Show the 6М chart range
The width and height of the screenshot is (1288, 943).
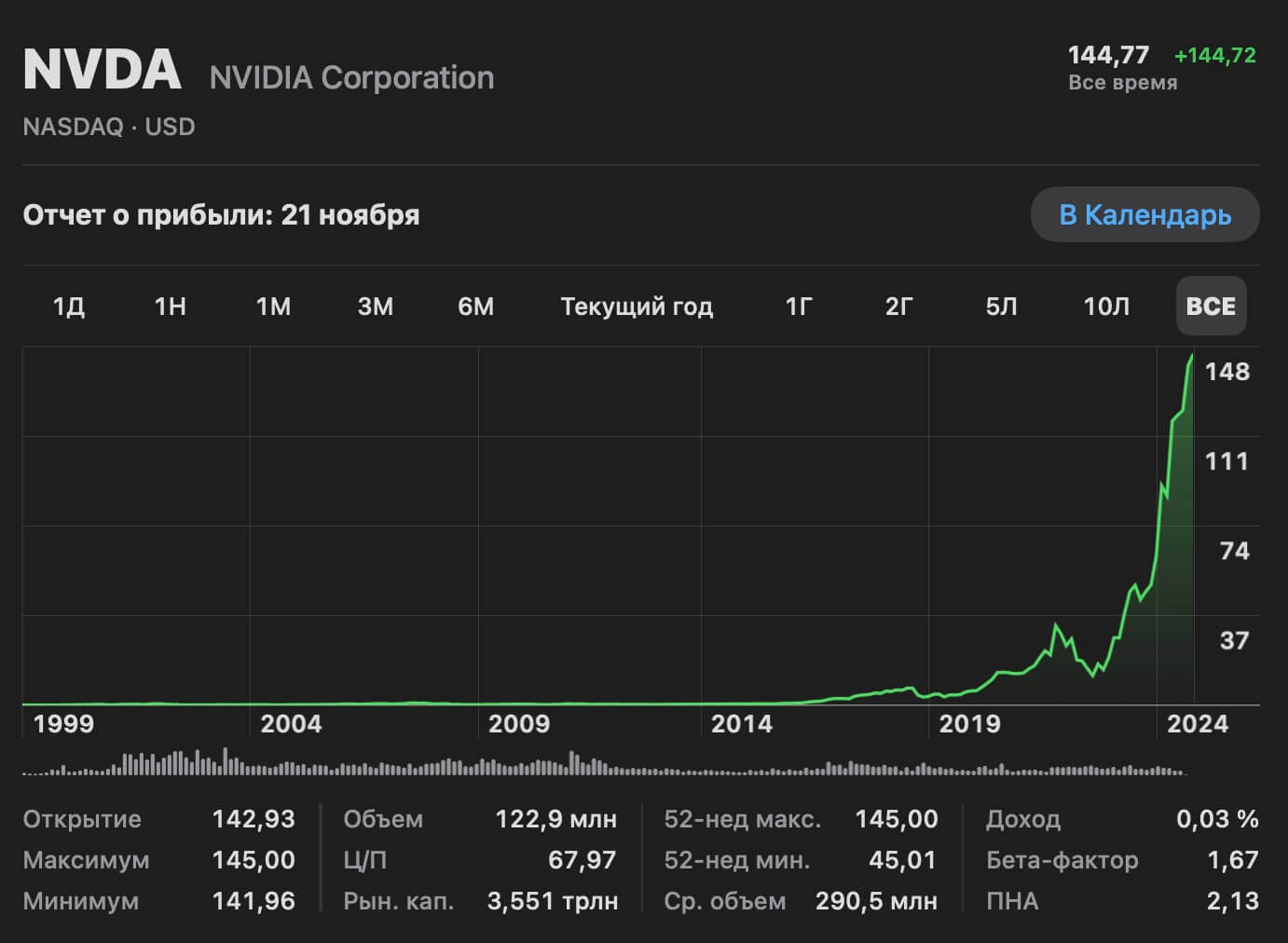tap(476, 307)
